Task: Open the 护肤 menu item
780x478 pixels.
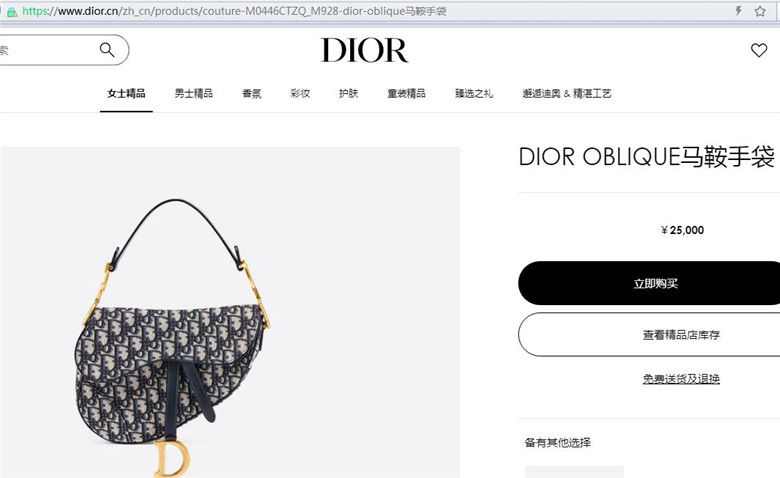Action: coord(349,94)
